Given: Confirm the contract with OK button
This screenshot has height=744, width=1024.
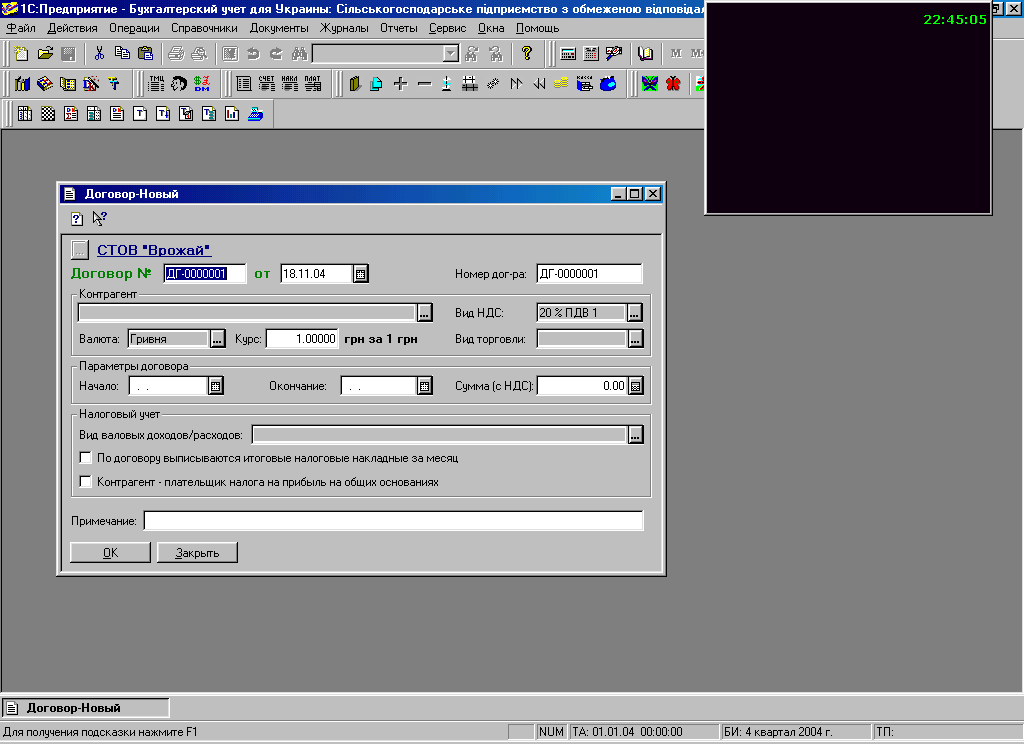Looking at the screenshot, I should point(110,553).
